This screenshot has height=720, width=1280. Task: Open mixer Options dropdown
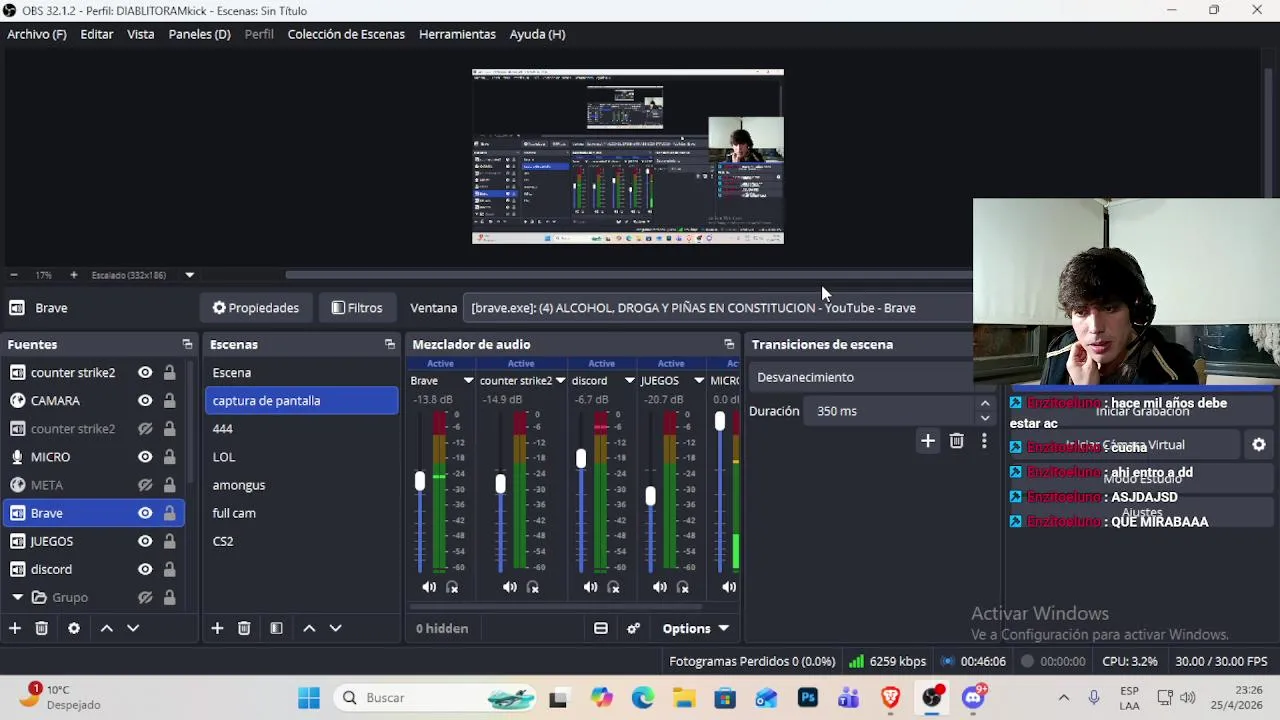(696, 628)
